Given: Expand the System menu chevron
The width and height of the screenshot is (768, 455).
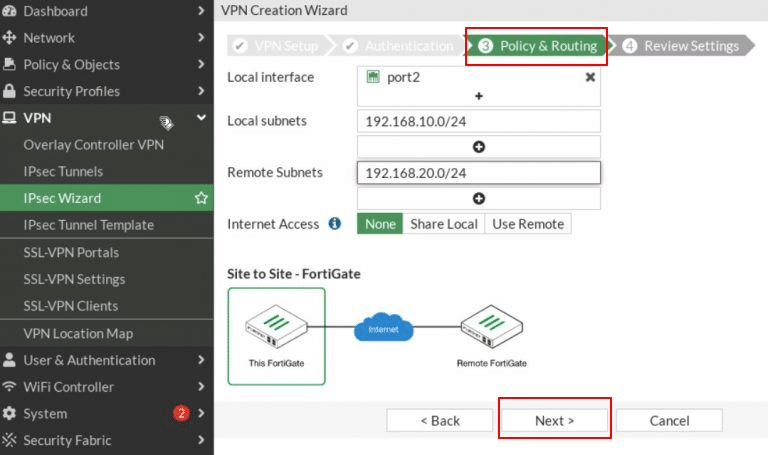Looking at the screenshot, I should click(x=201, y=413).
